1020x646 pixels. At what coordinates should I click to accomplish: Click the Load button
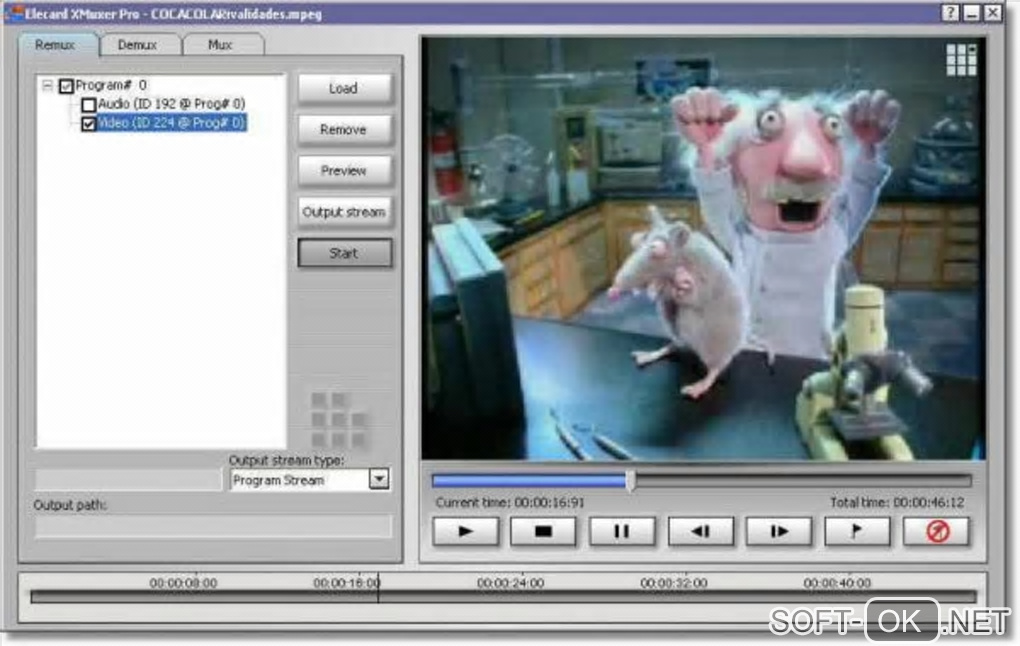pyautogui.click(x=344, y=88)
